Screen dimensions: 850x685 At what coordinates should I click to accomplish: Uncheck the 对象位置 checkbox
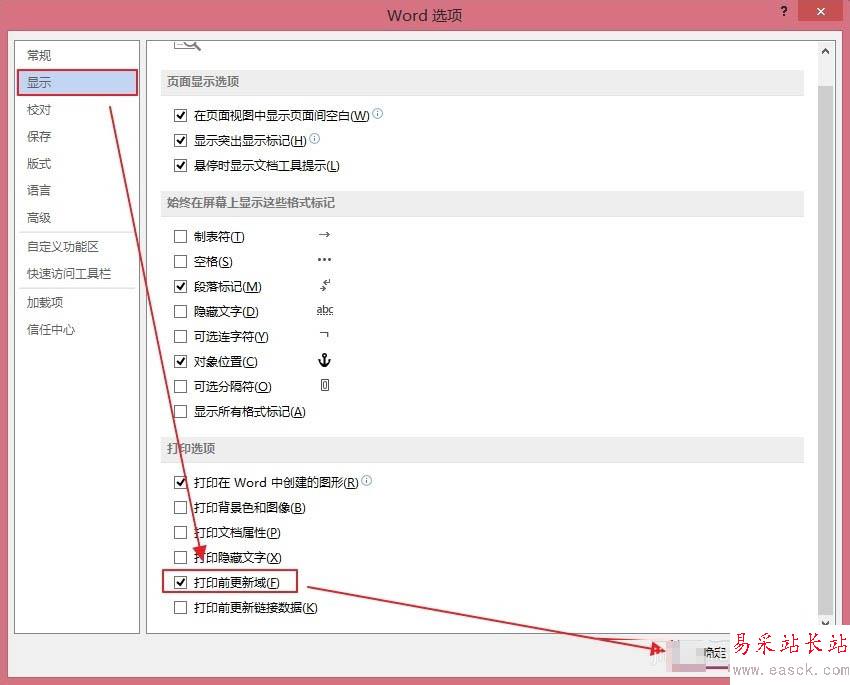tap(181, 361)
